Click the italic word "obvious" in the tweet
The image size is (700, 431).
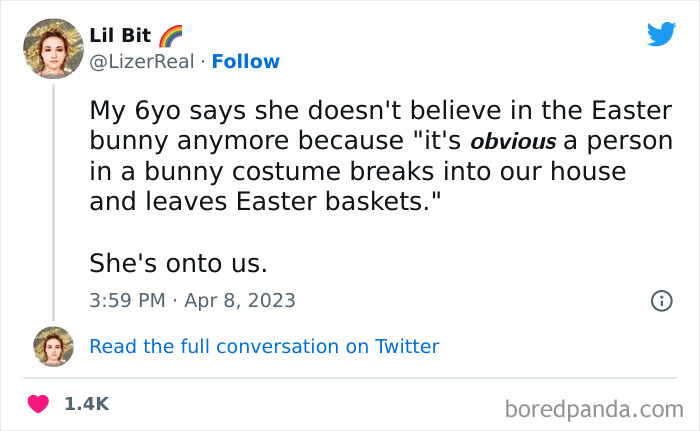pyautogui.click(x=512, y=140)
